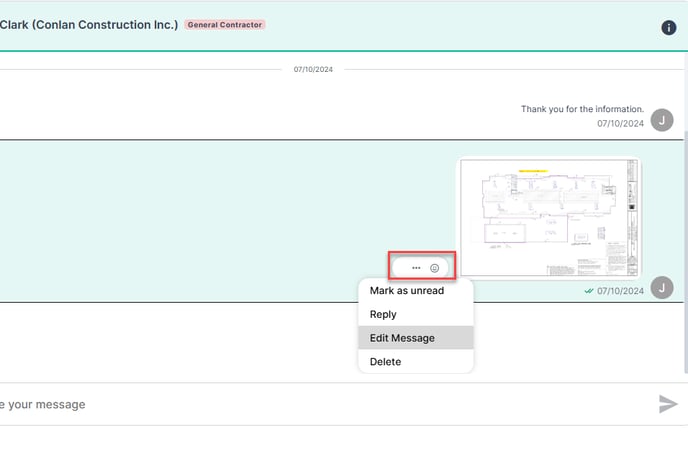Click the Clark (Conlan Construction Inc.) header name

pos(88,24)
